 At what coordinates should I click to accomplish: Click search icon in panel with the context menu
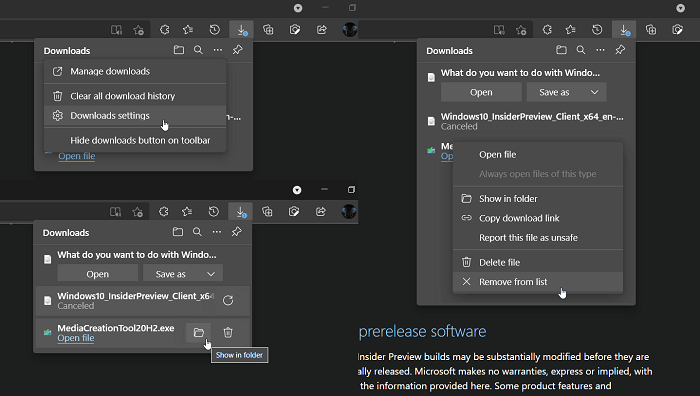click(x=581, y=50)
